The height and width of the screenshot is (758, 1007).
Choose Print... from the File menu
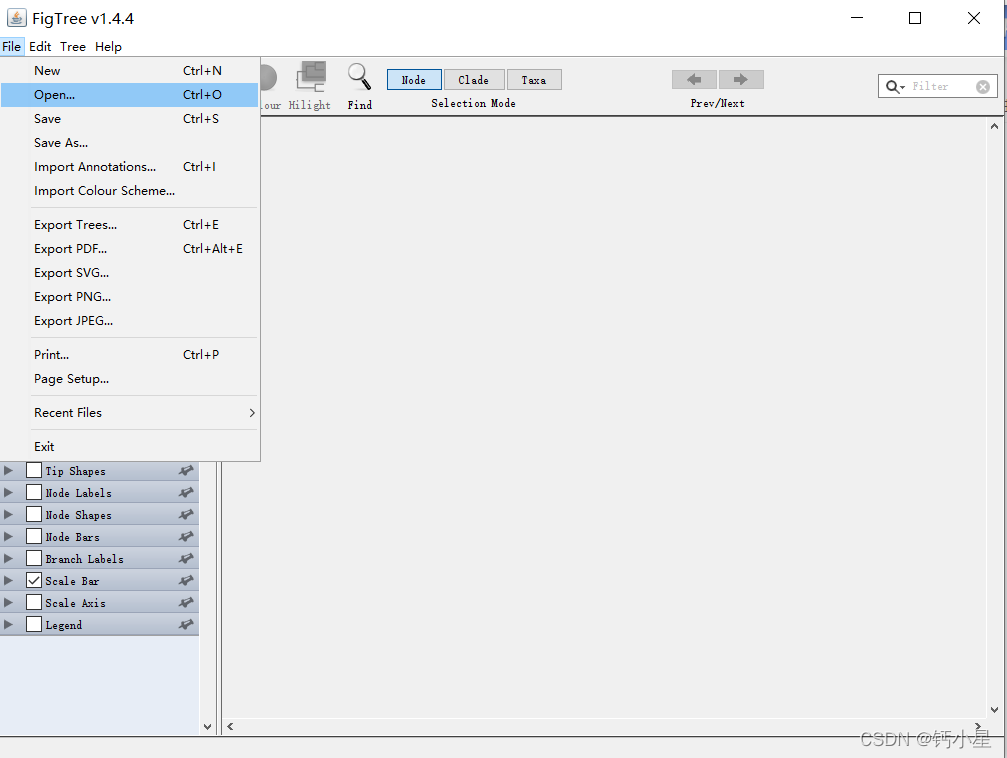[130, 355]
